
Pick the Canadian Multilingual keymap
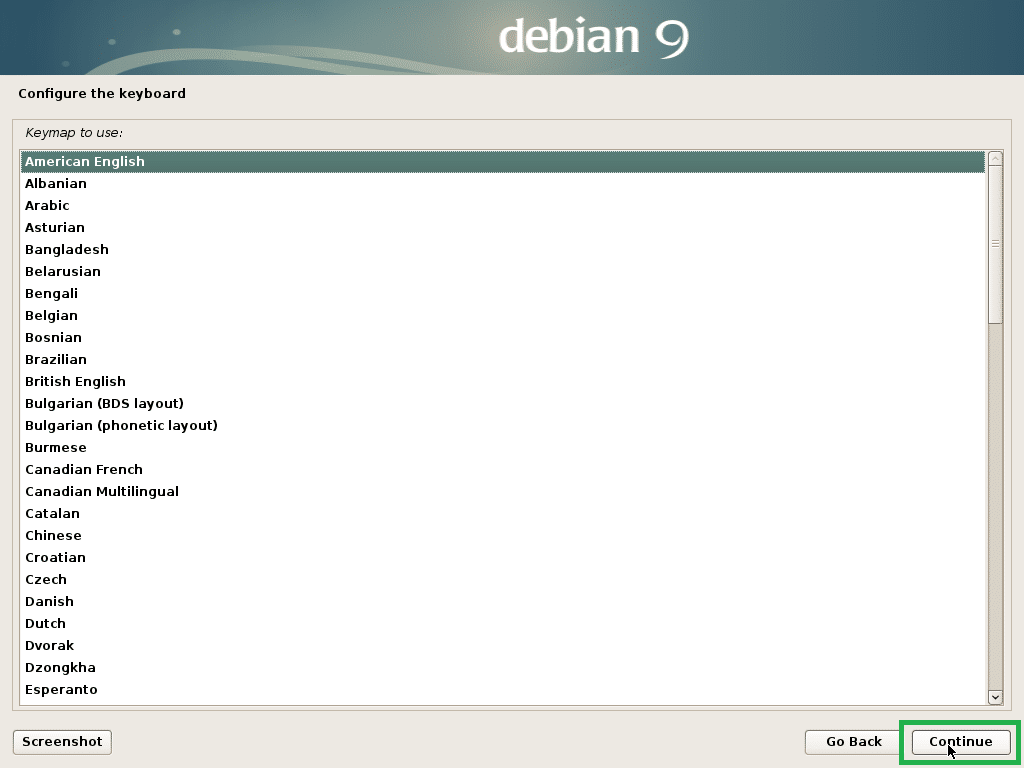502,492
